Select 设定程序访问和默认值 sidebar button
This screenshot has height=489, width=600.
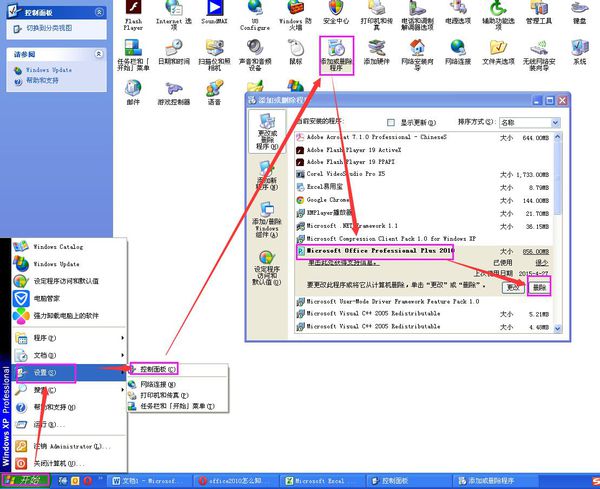(x=267, y=268)
